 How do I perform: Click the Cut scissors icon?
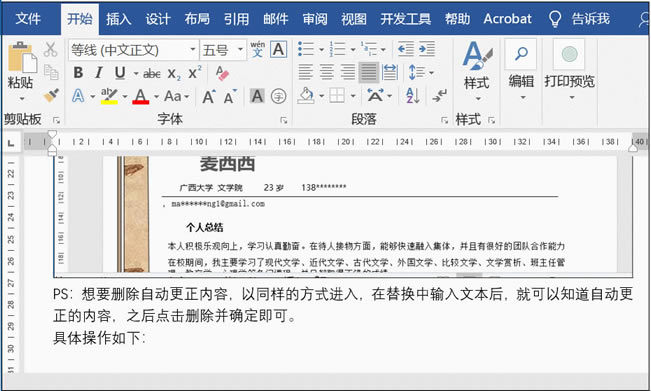pos(50,49)
